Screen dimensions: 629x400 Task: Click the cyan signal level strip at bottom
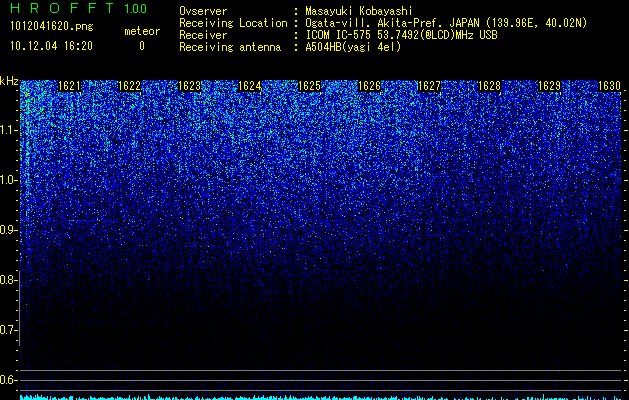click(321, 397)
